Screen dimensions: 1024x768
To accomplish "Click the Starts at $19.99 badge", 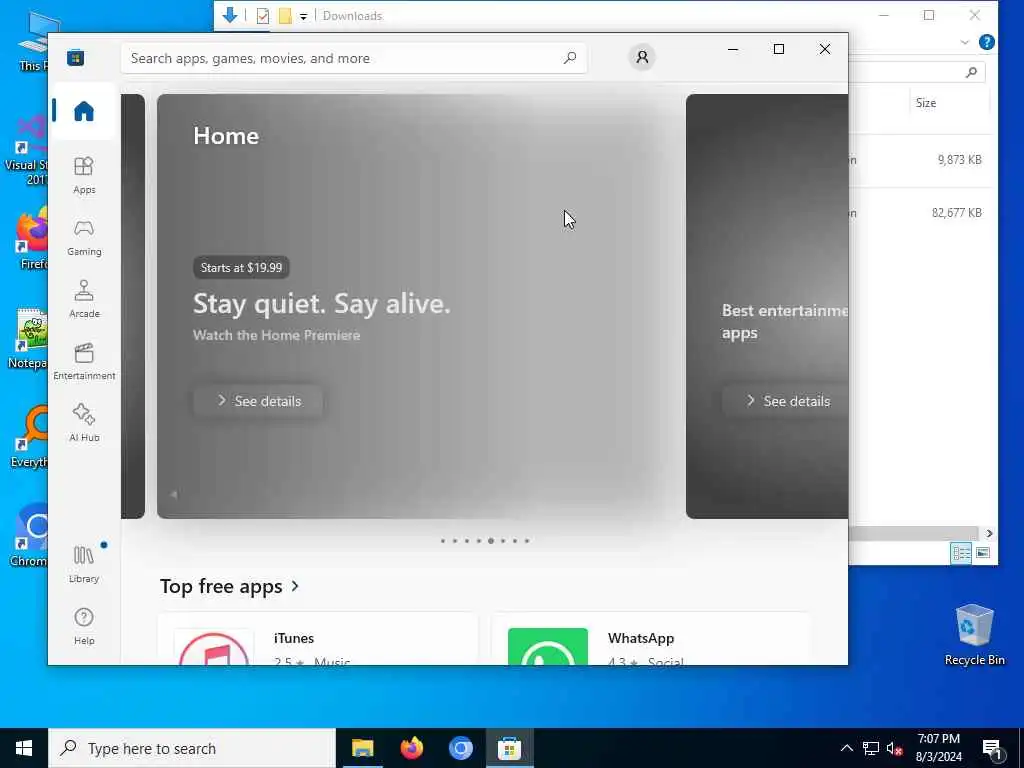I will [241, 267].
